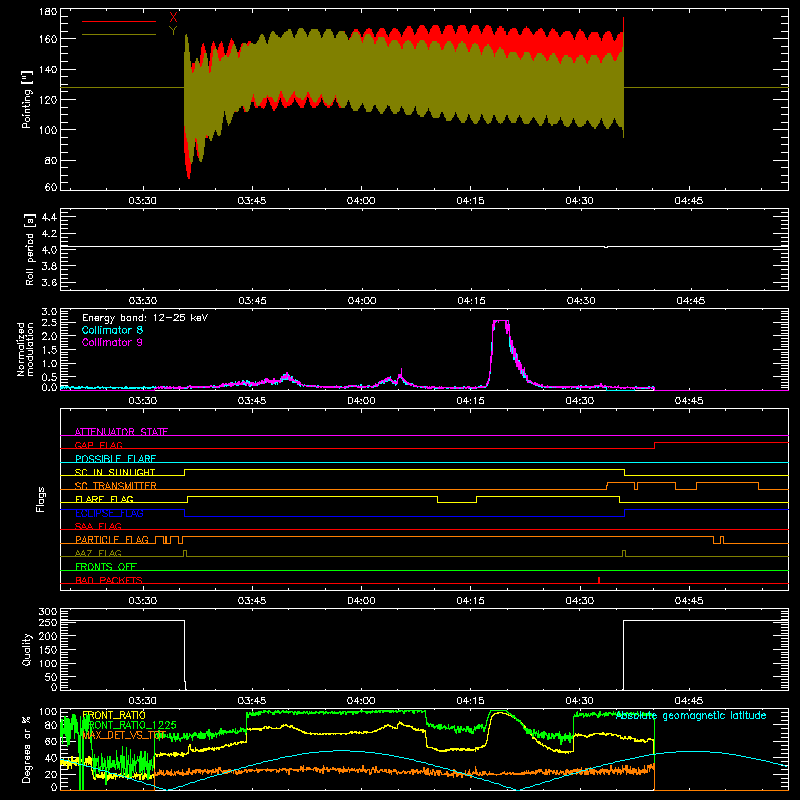The height and width of the screenshot is (800, 800).
Task: Click the modulation peak near 04:19
Action: click(501, 321)
